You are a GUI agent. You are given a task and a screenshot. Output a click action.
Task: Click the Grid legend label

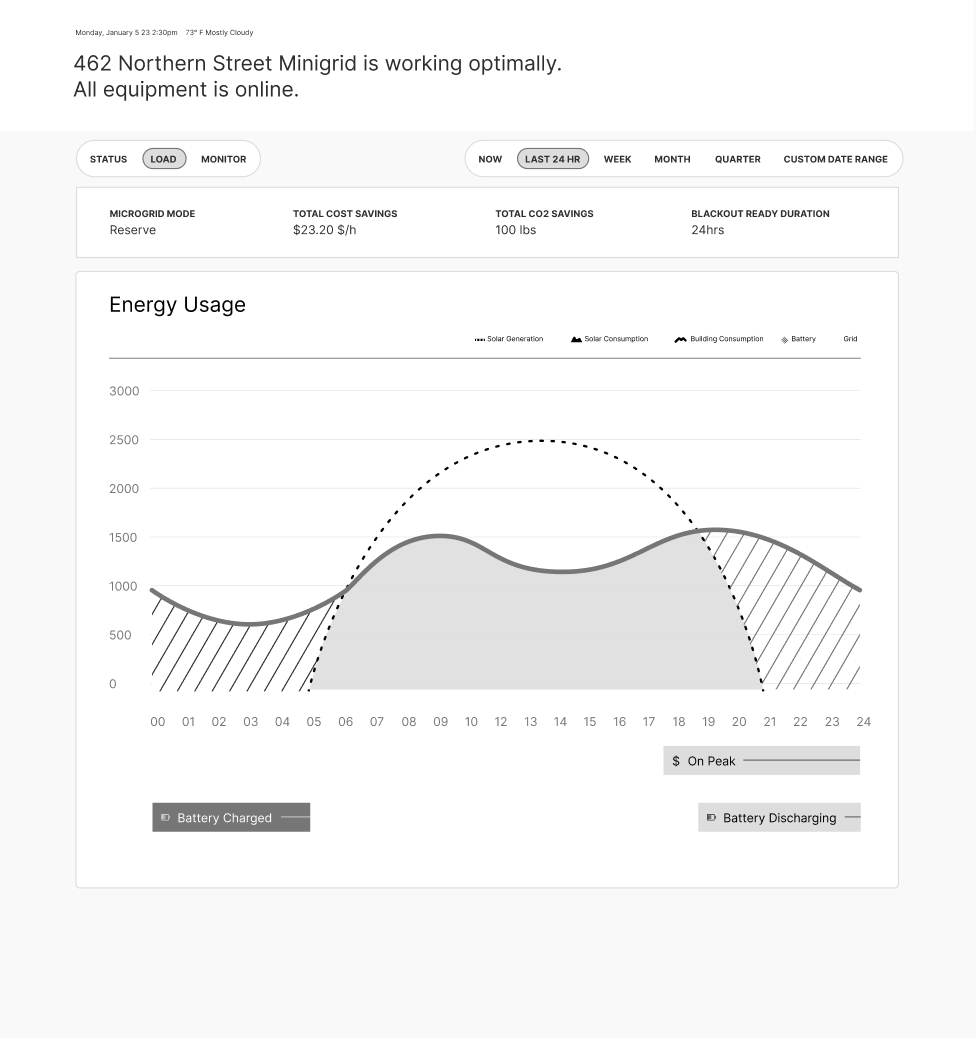tap(850, 339)
